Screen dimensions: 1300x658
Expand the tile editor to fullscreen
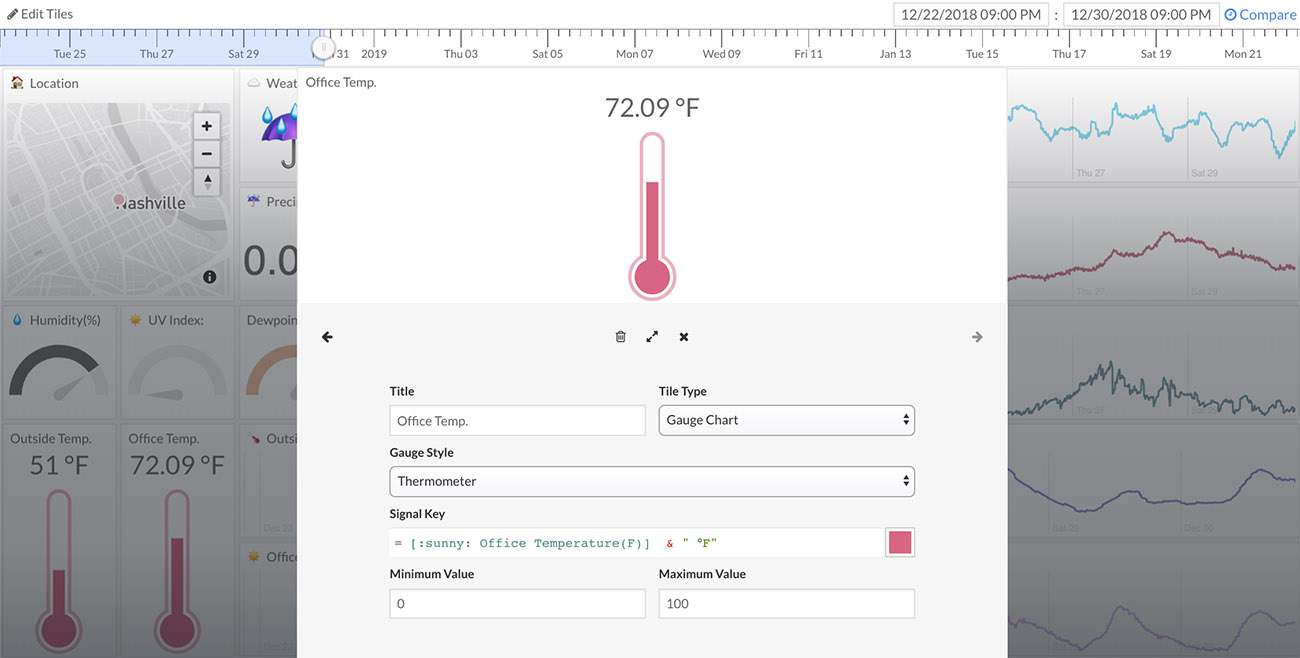652,336
